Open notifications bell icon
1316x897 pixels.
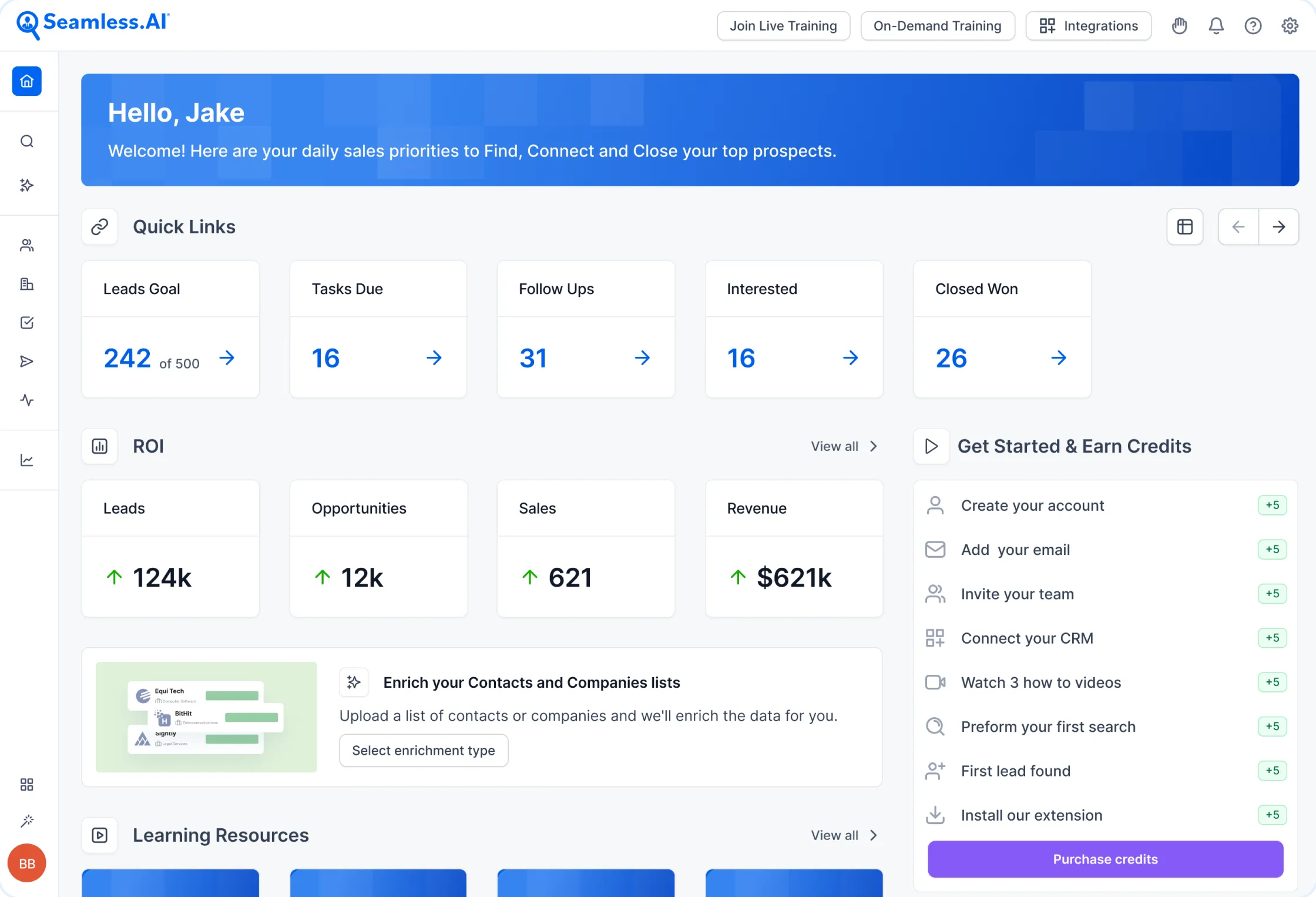pyautogui.click(x=1216, y=25)
